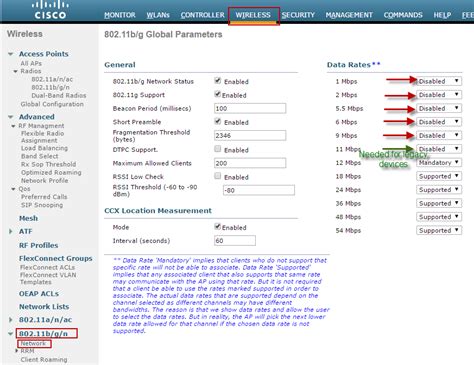Open Rx Sop Threshold link
Screen dimensions: 474x365
click(x=49, y=164)
